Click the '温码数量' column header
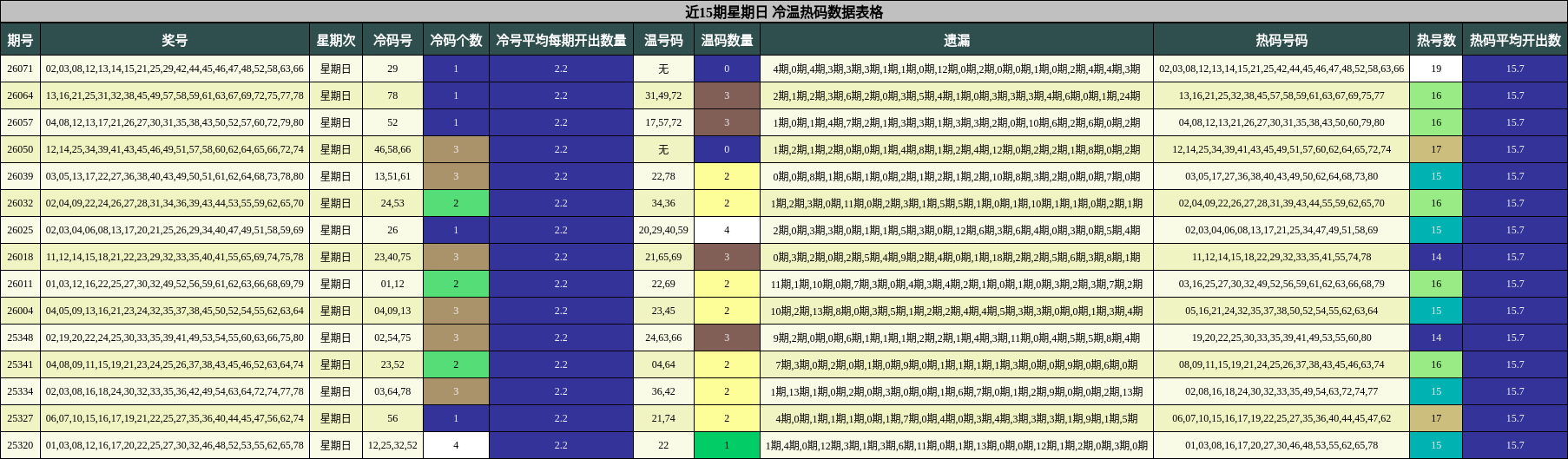The height and width of the screenshot is (459, 1568). [x=727, y=40]
